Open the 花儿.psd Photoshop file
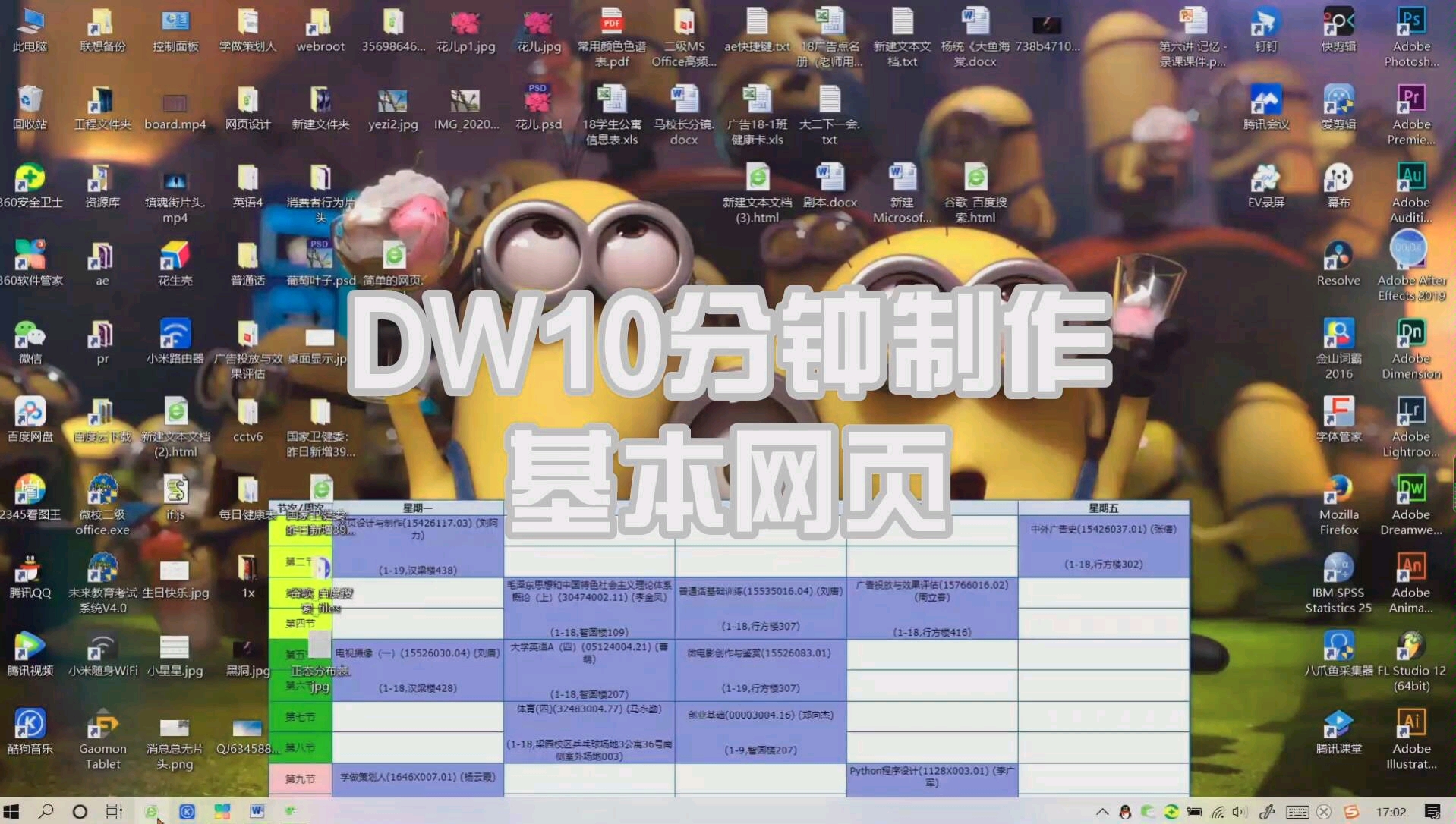 point(538,109)
